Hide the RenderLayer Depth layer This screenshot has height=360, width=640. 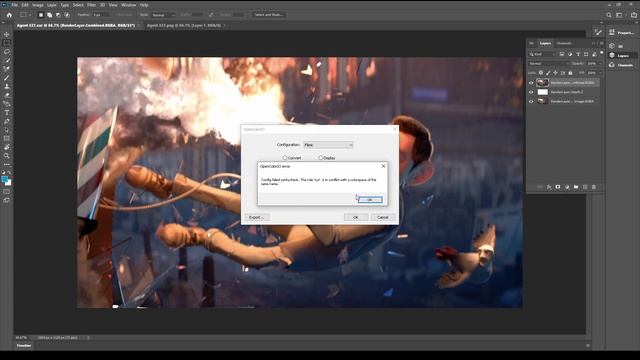(531, 92)
